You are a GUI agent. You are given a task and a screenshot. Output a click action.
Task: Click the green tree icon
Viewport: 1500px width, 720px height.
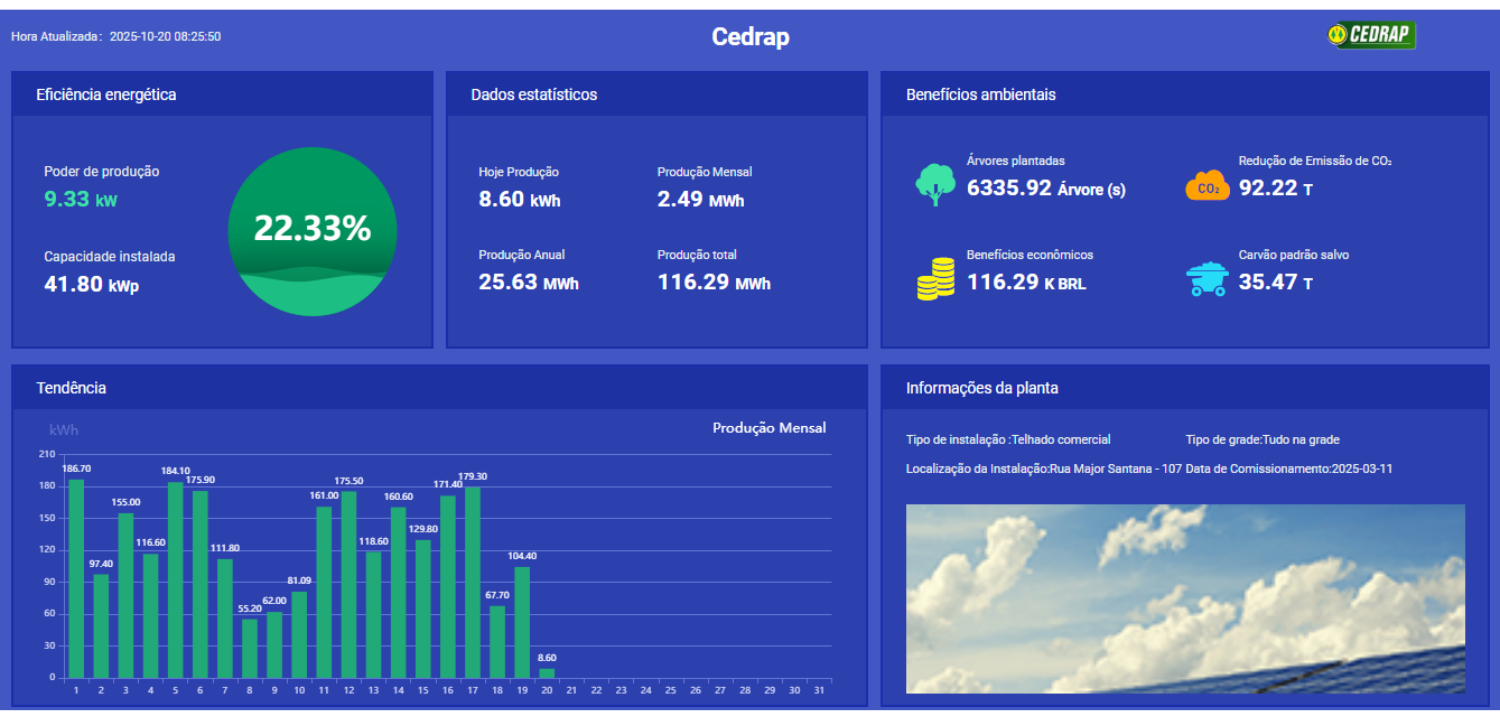(935, 184)
